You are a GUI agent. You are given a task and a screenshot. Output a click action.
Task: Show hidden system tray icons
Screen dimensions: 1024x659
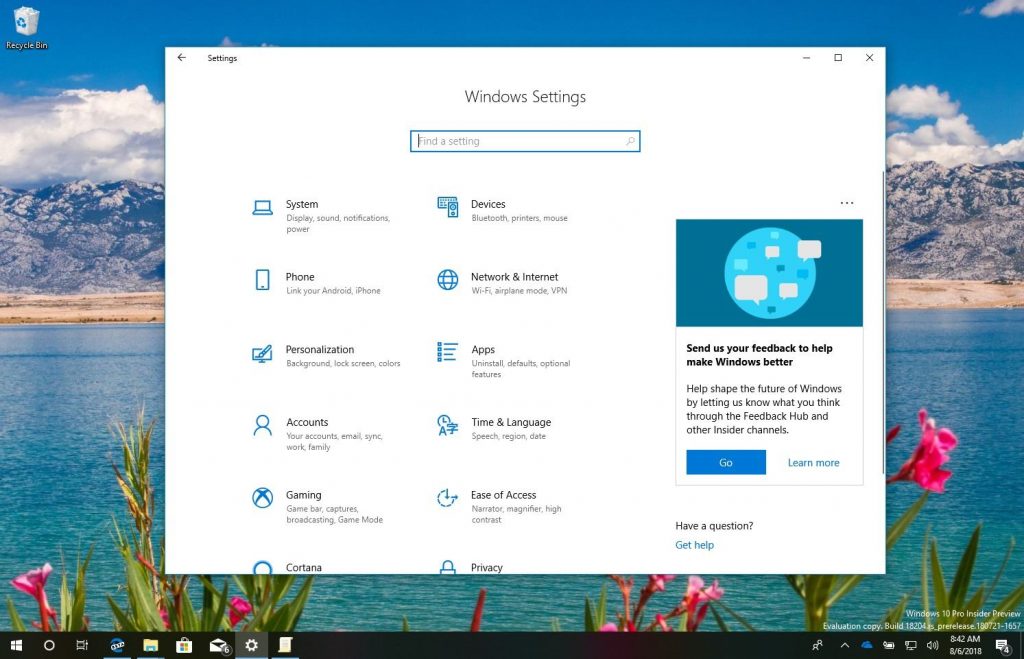coord(843,646)
